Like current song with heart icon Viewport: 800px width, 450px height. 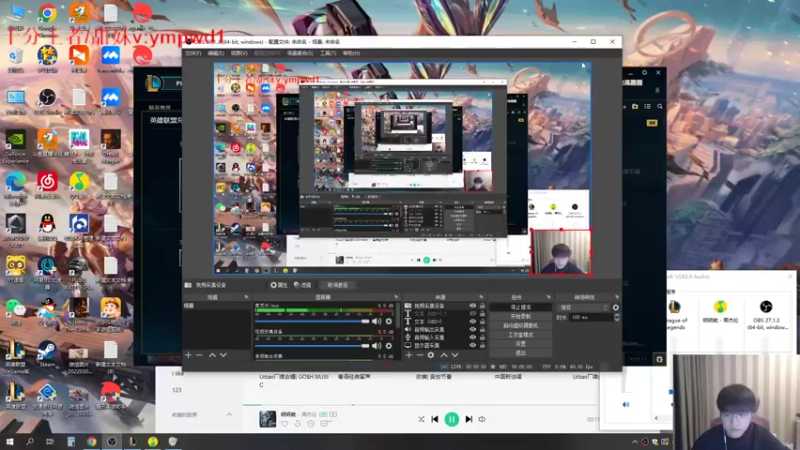[285, 424]
